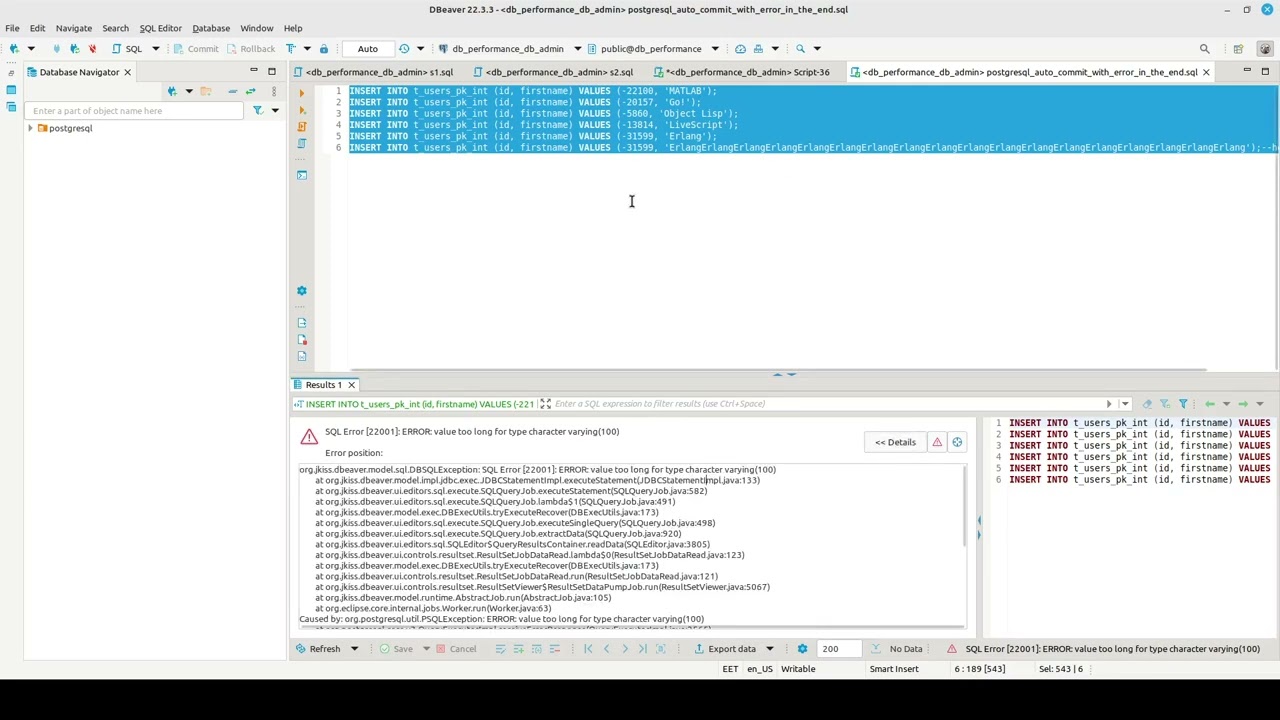Click the << Details button

pyautogui.click(x=895, y=442)
